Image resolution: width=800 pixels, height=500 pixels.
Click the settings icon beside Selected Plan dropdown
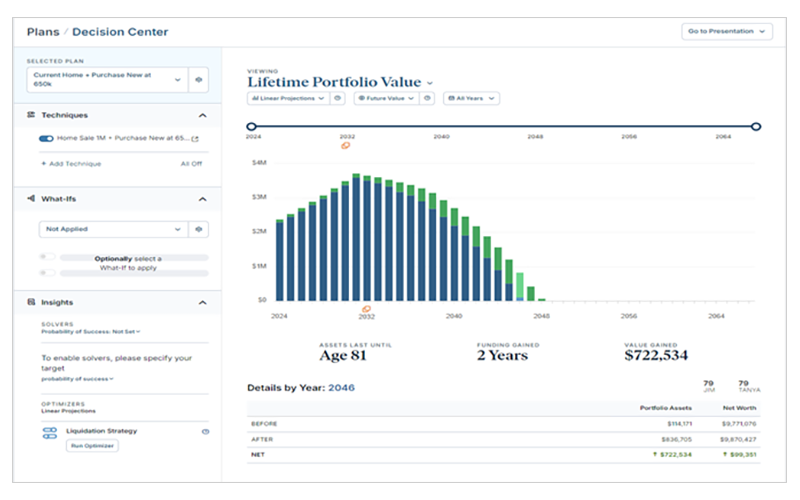click(x=200, y=78)
